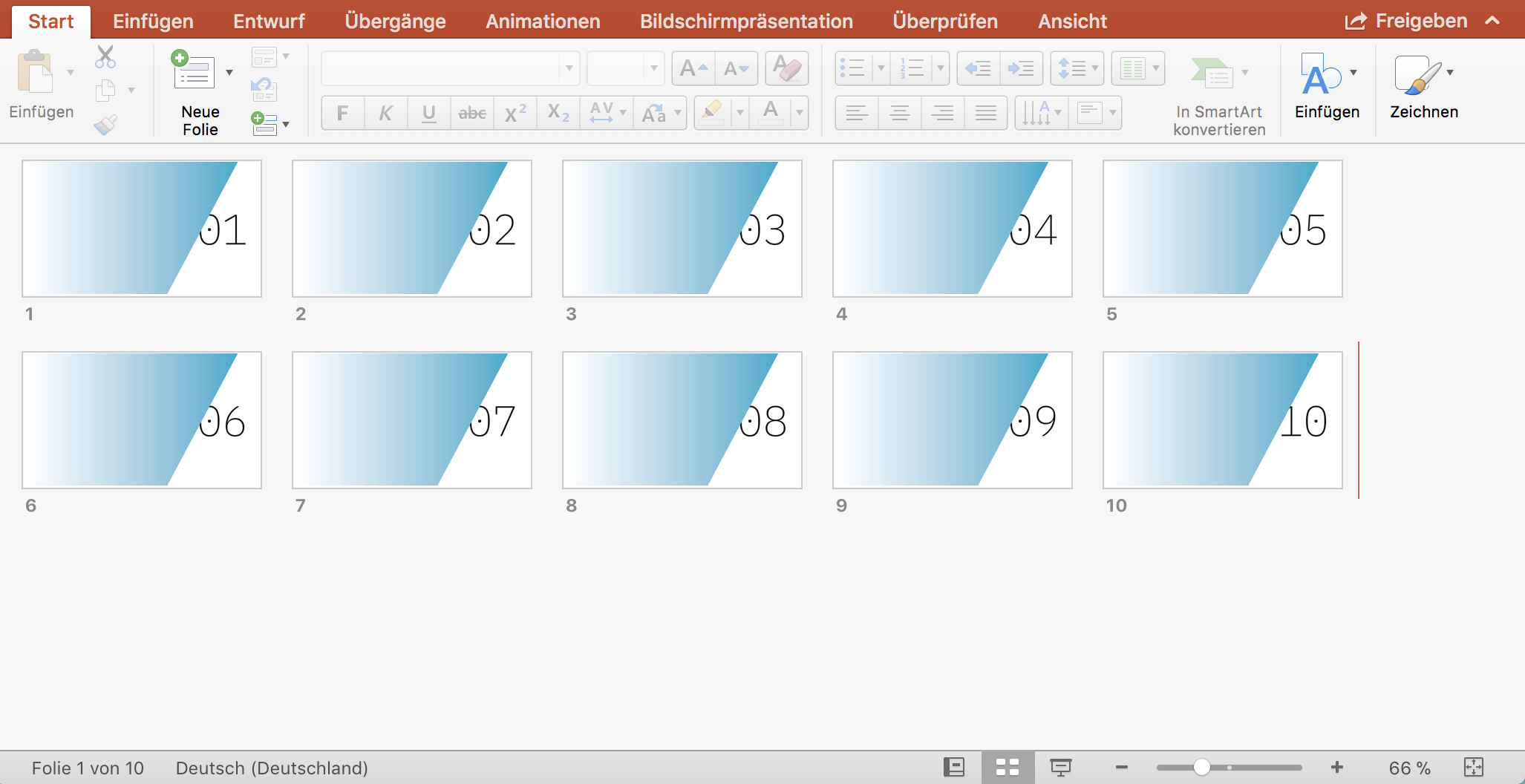Click the character spacing AV icon
Image resolution: width=1525 pixels, height=784 pixels.
[601, 114]
